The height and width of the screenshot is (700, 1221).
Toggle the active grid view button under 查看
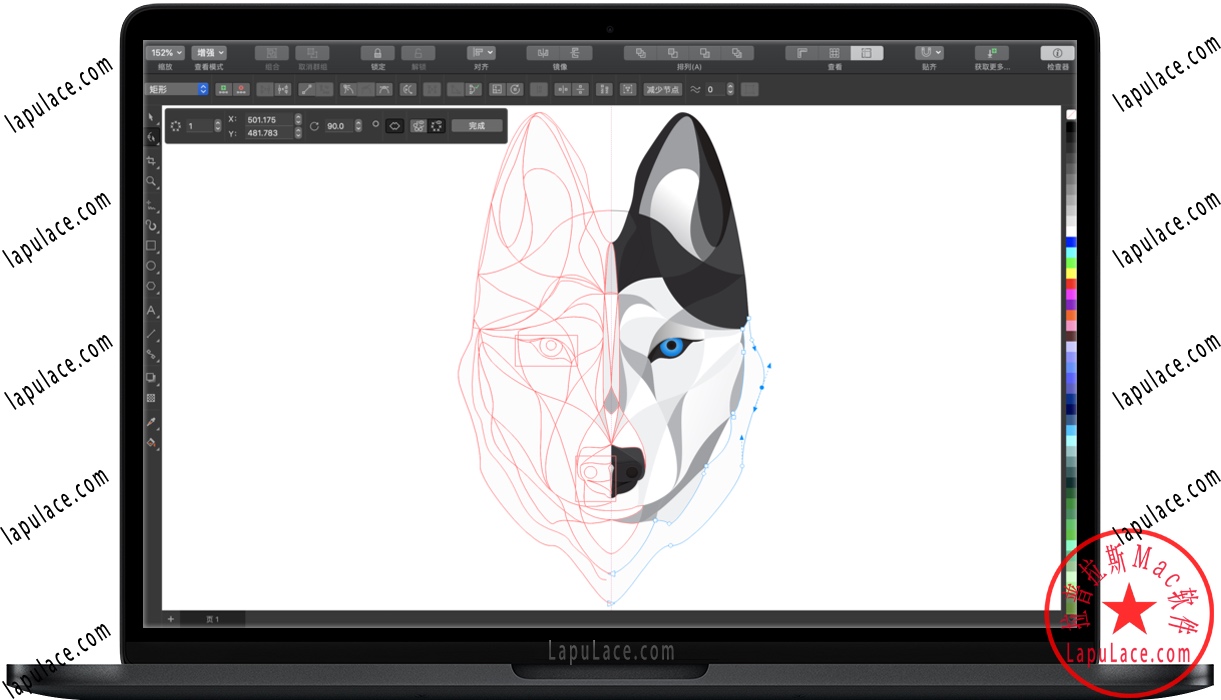point(867,52)
